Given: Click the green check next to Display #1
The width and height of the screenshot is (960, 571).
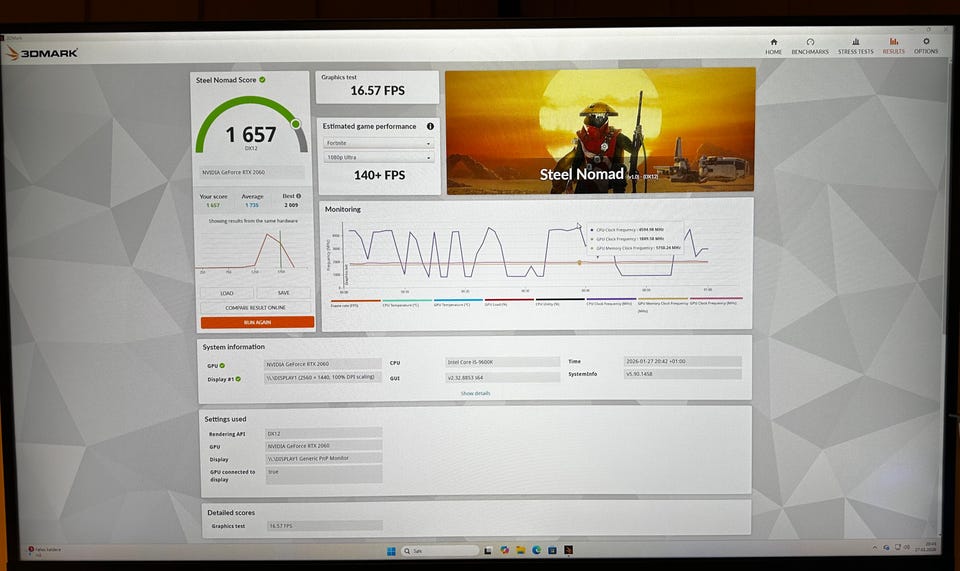Looking at the screenshot, I should pyautogui.click(x=238, y=379).
